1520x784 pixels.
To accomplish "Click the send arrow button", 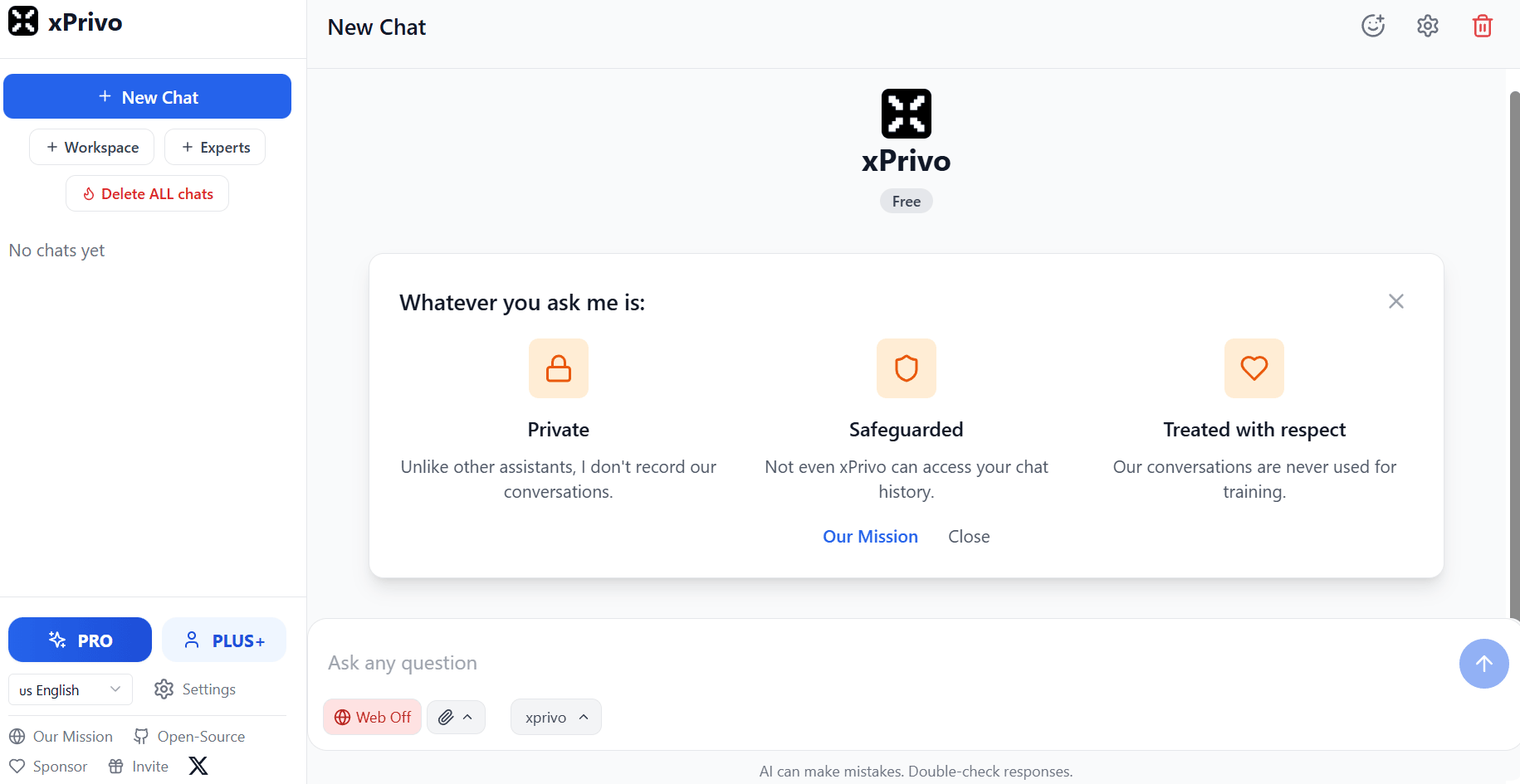I will 1483,664.
